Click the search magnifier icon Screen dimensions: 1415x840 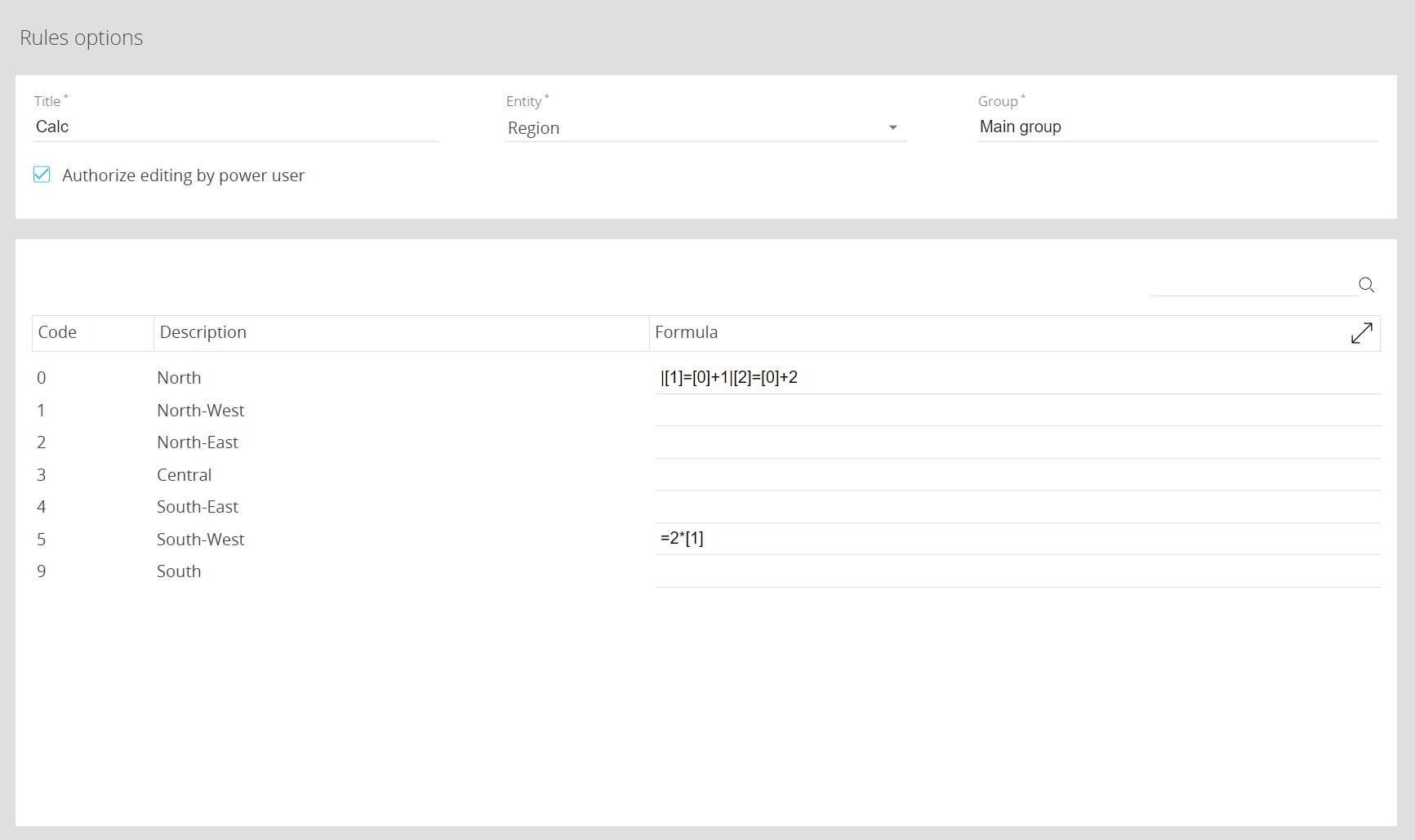coord(1366,285)
